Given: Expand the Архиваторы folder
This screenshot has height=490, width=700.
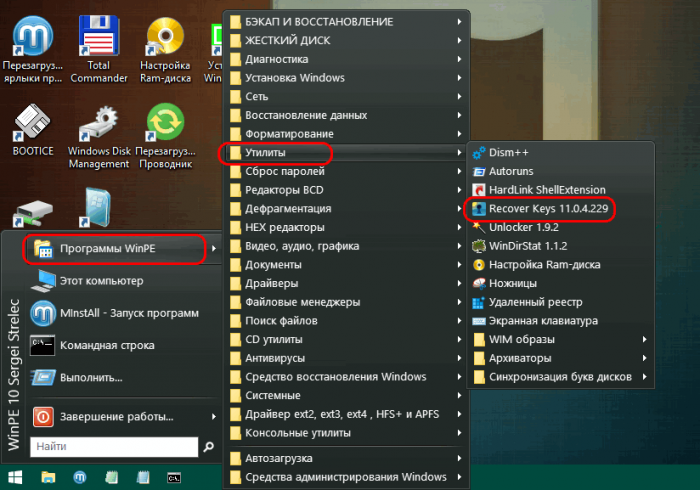Looking at the screenshot, I should point(560,358).
